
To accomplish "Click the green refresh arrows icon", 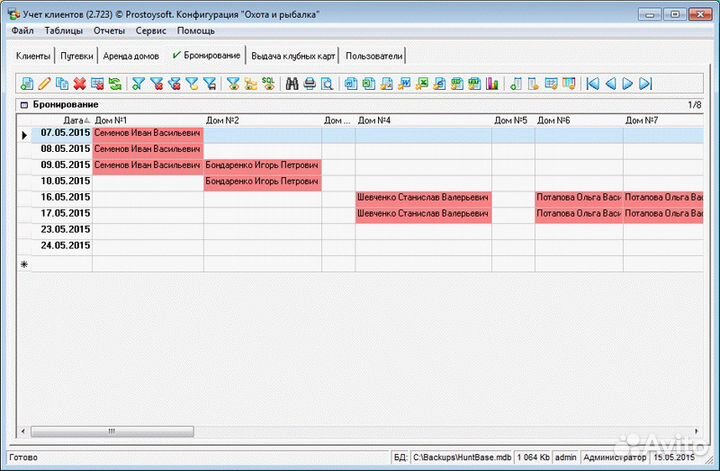I will click(x=115, y=84).
